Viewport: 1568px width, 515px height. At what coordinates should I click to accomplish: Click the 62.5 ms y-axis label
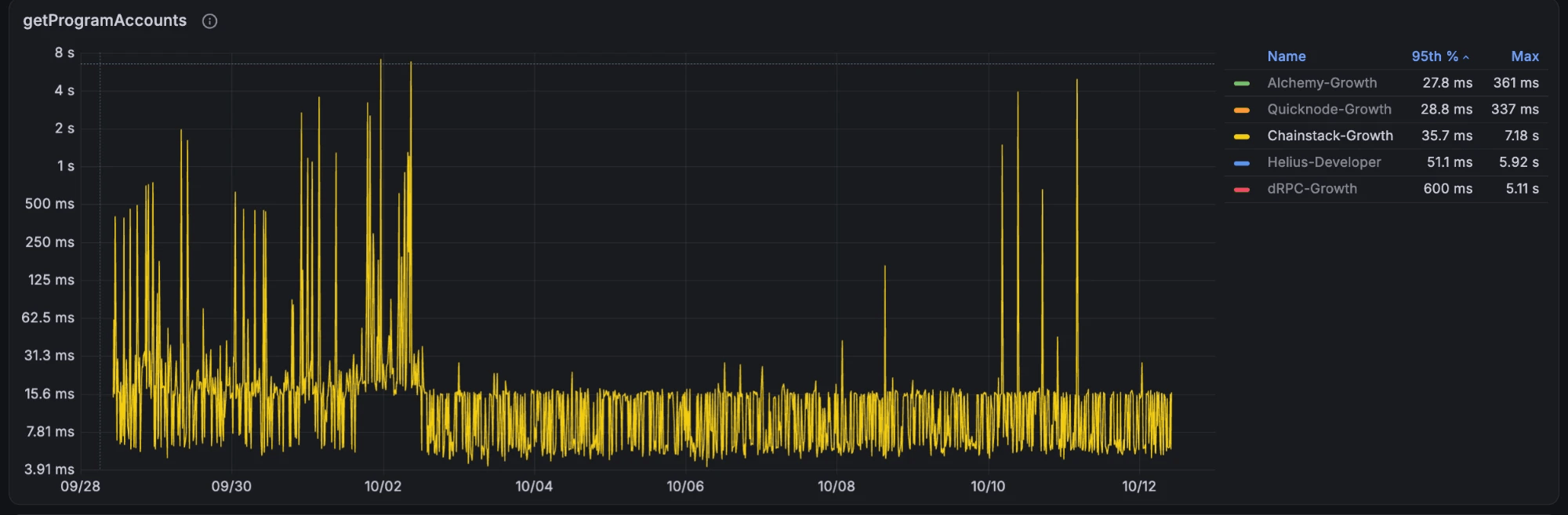point(48,317)
